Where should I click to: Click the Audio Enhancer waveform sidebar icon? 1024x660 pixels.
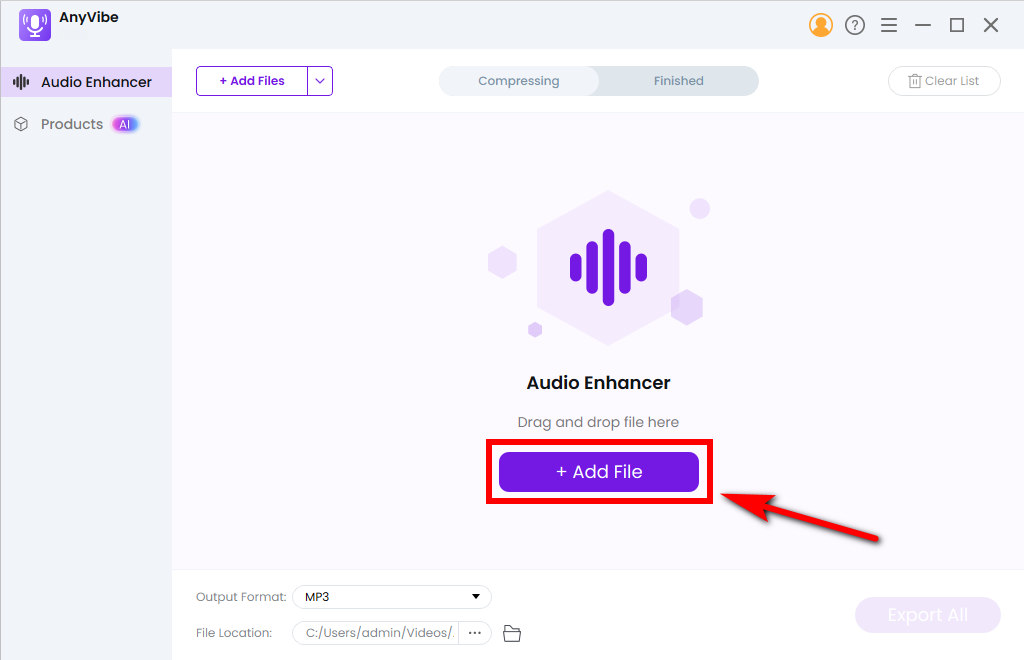21,82
